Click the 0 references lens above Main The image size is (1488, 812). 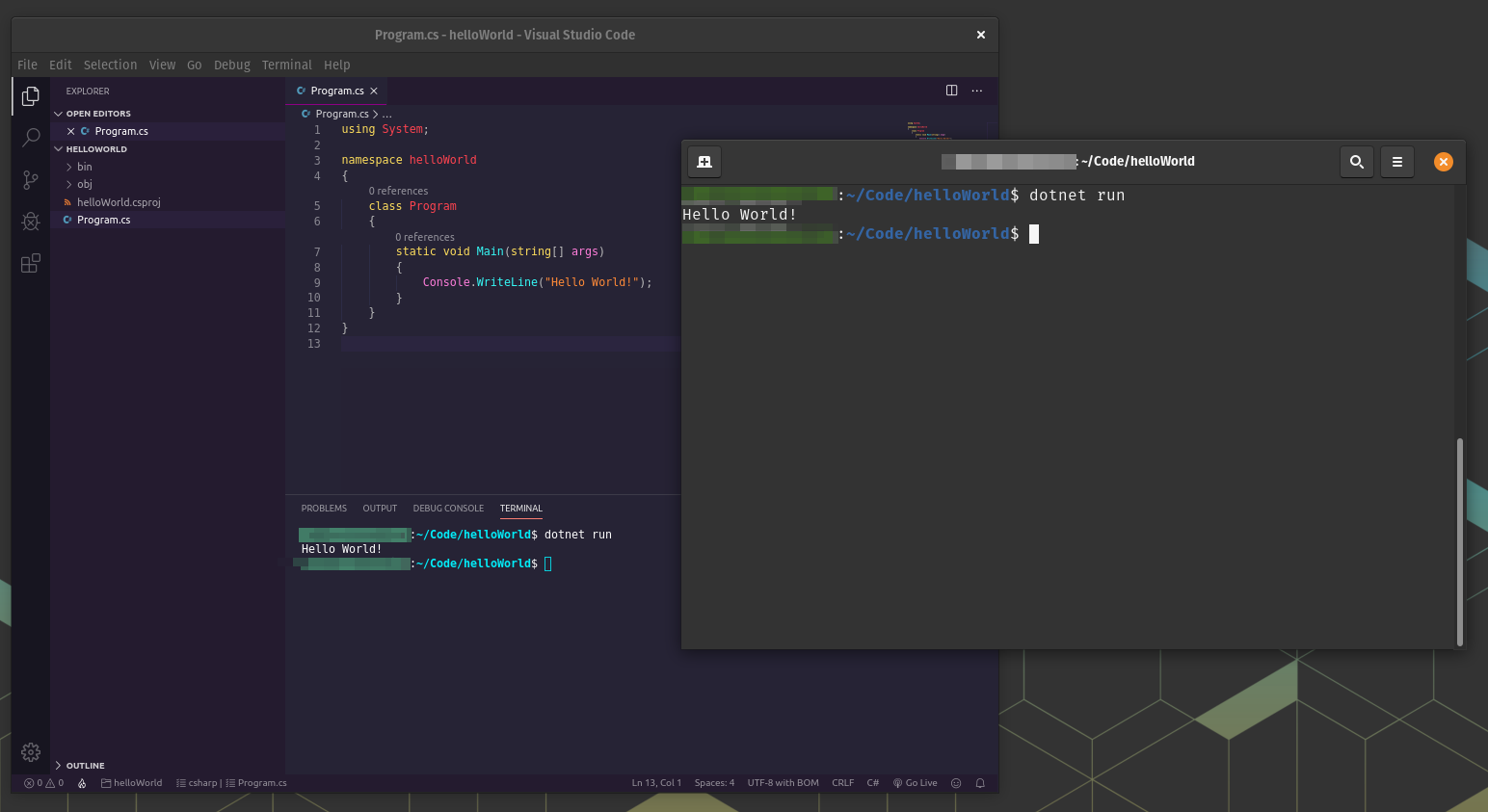point(425,237)
